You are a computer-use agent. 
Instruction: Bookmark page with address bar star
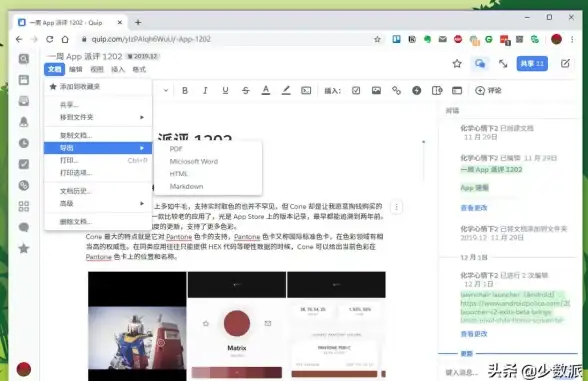(377, 39)
